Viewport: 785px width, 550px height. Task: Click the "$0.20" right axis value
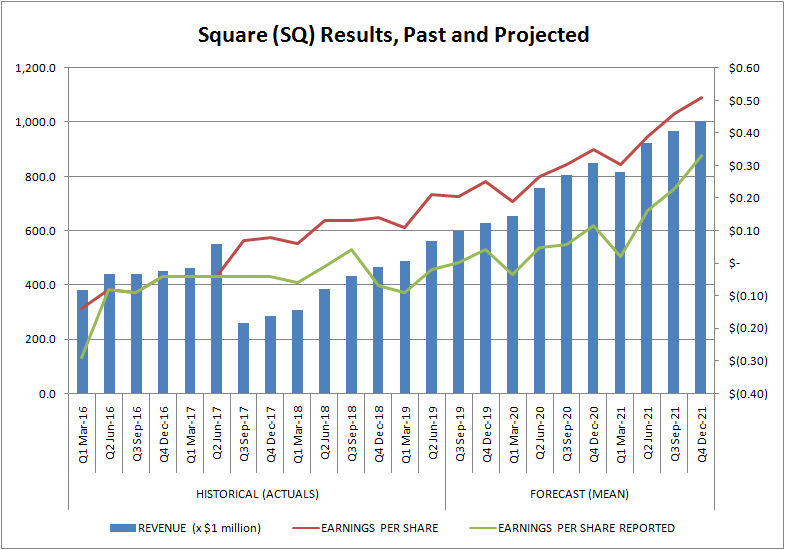tap(744, 198)
